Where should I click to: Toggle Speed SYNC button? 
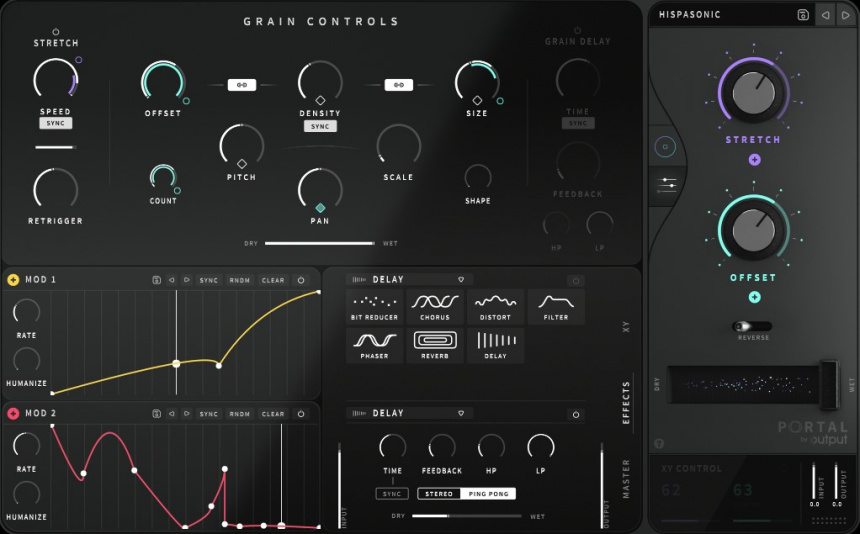[55, 123]
